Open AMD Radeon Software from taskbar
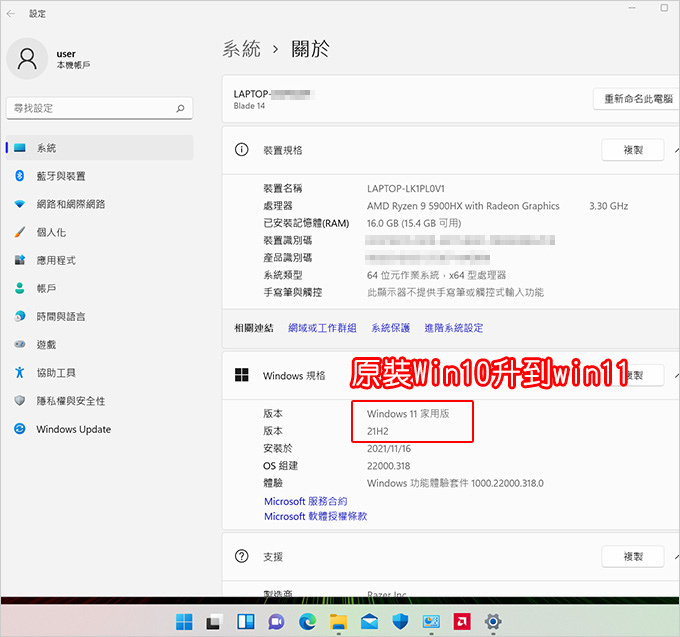 pyautogui.click(x=462, y=622)
